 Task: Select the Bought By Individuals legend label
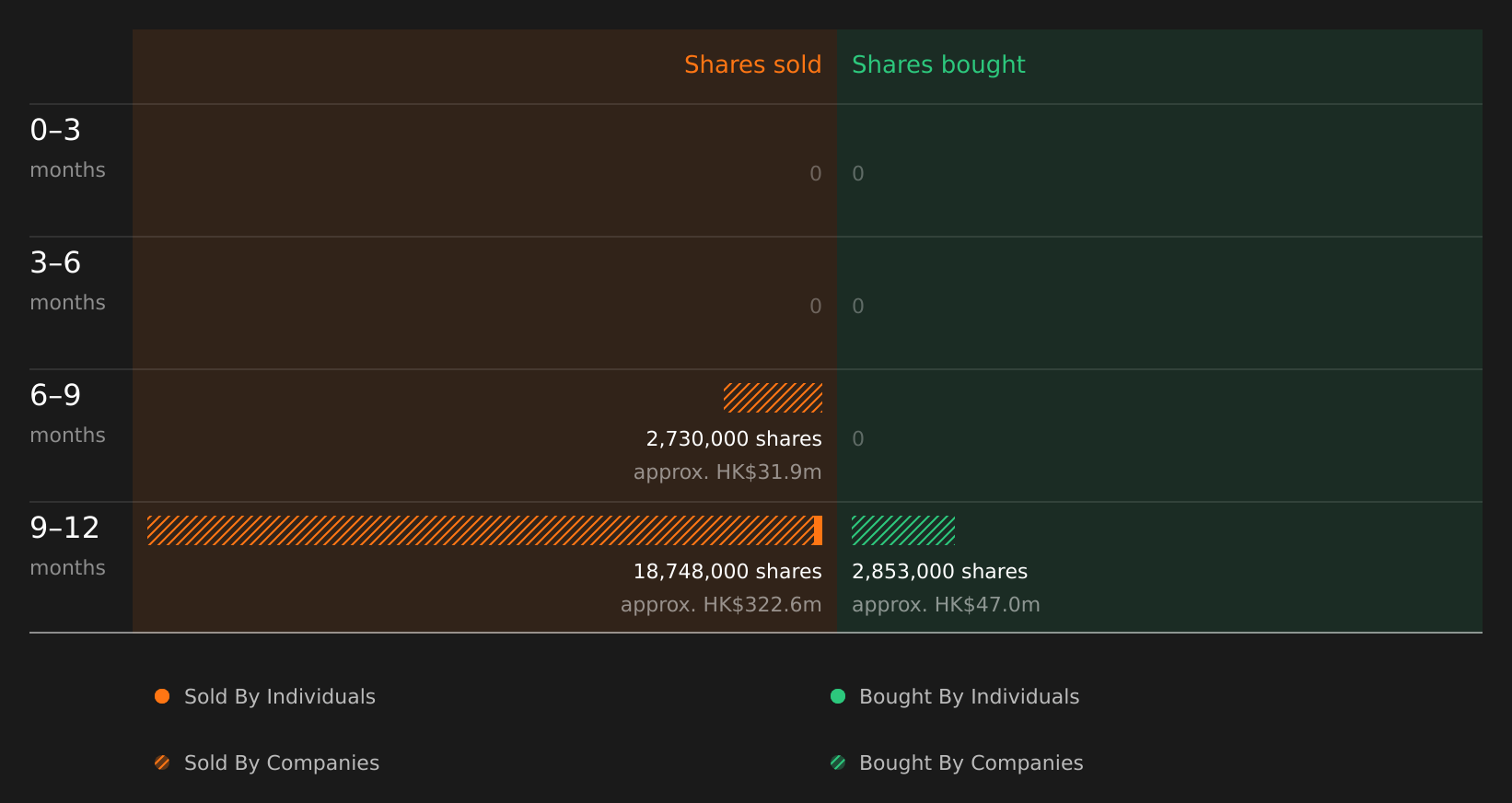pyautogui.click(x=969, y=697)
